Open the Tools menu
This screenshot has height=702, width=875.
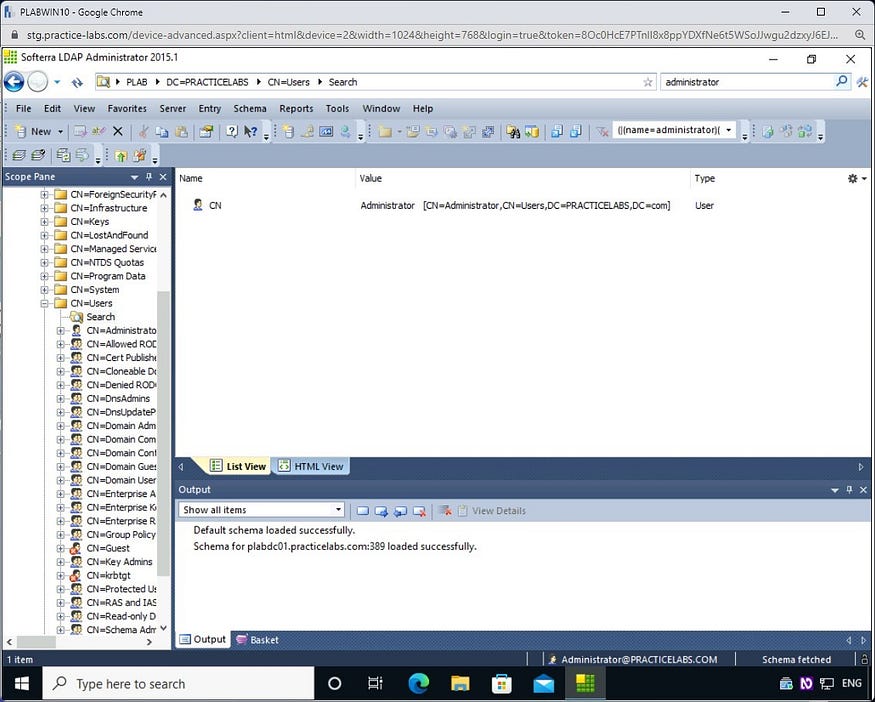(337, 109)
